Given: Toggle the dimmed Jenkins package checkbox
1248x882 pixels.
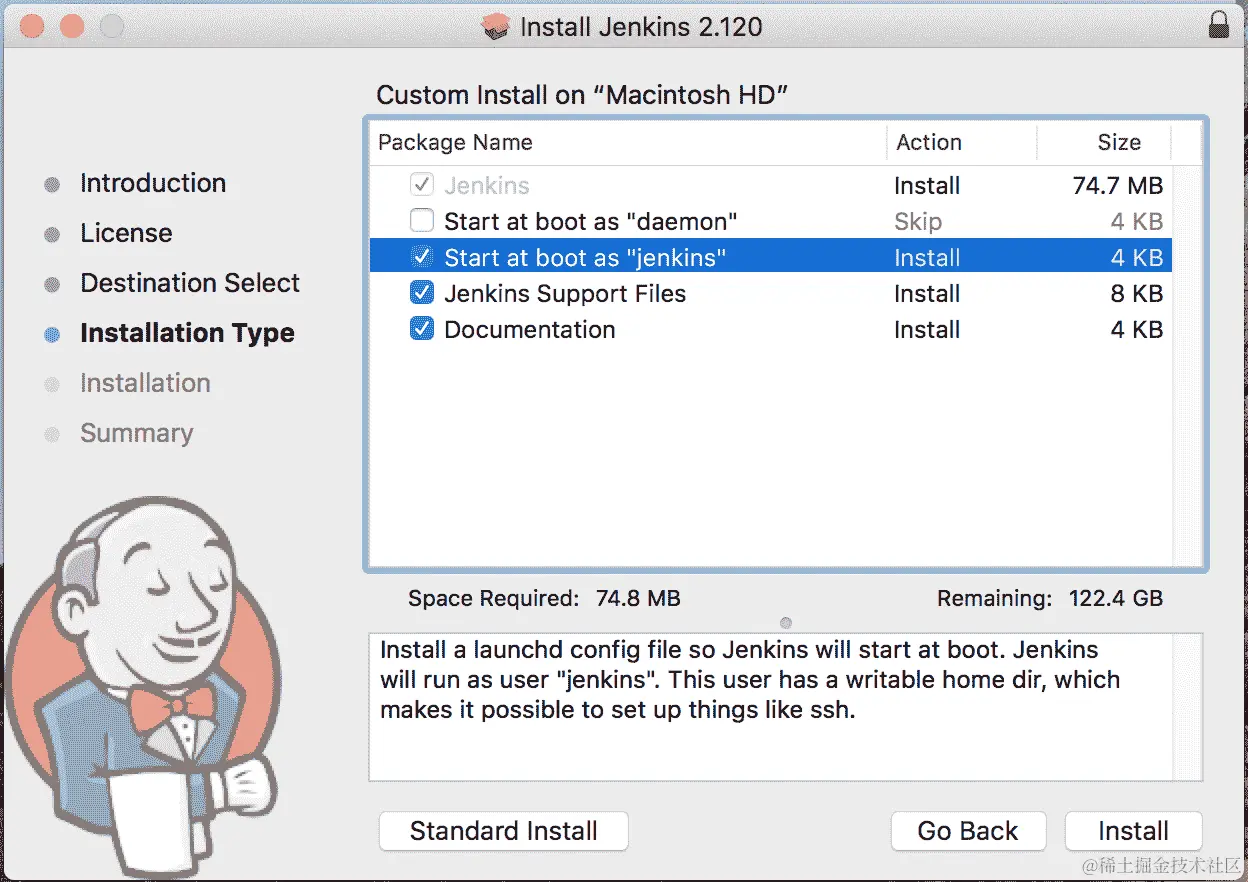Looking at the screenshot, I should click(x=422, y=185).
